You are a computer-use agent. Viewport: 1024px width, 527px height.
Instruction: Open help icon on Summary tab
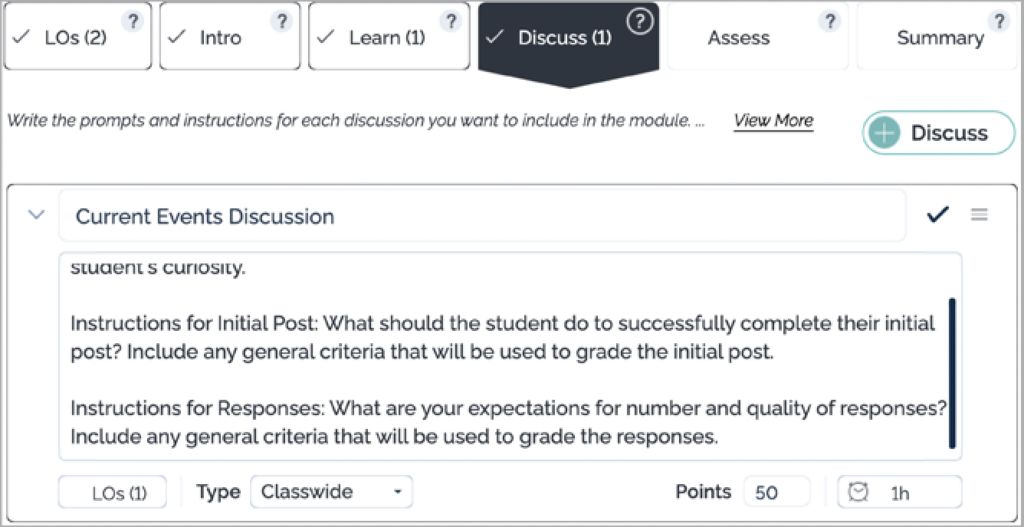(998, 22)
